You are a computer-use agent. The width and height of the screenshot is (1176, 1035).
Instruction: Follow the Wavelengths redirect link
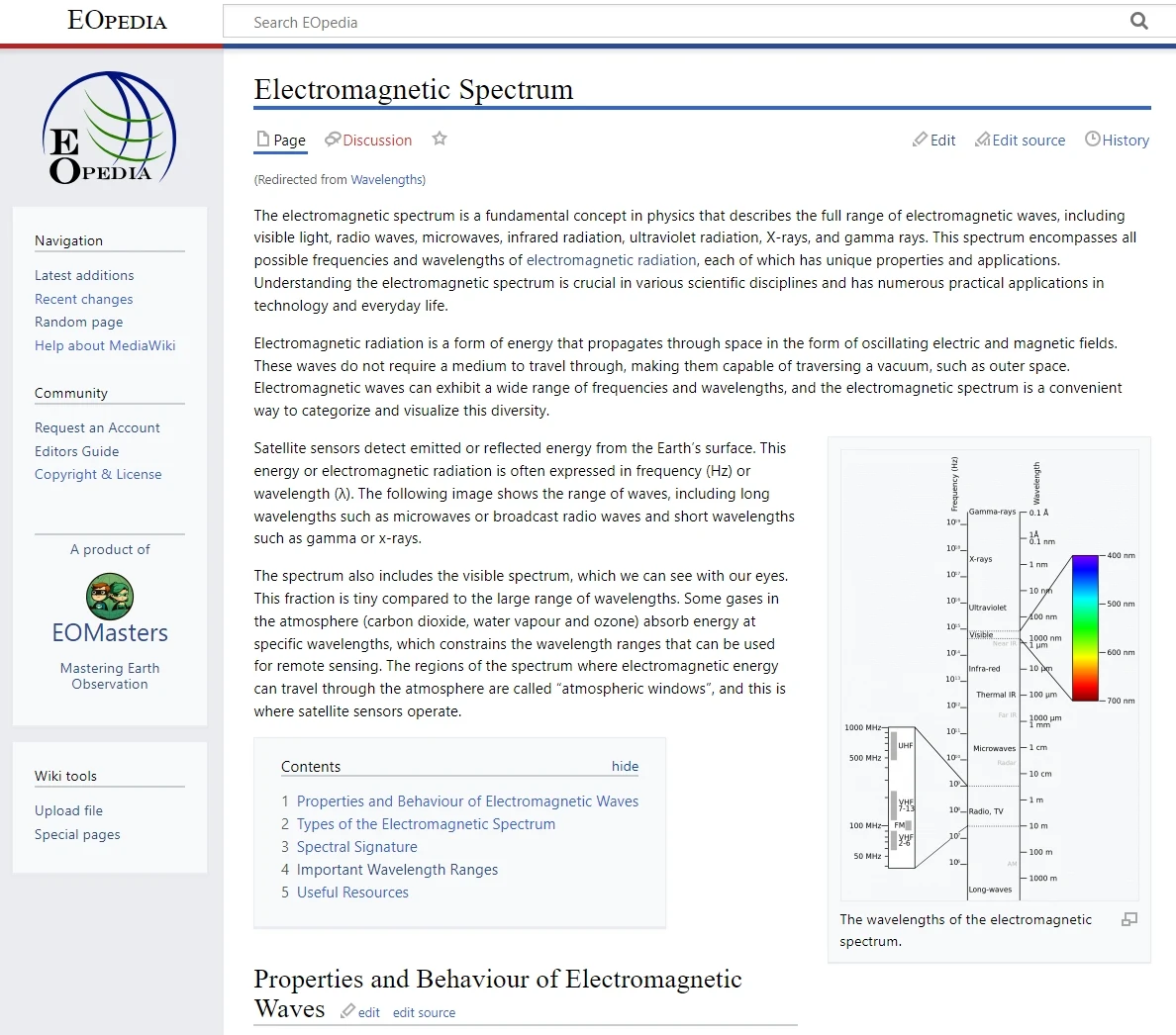pos(386,180)
